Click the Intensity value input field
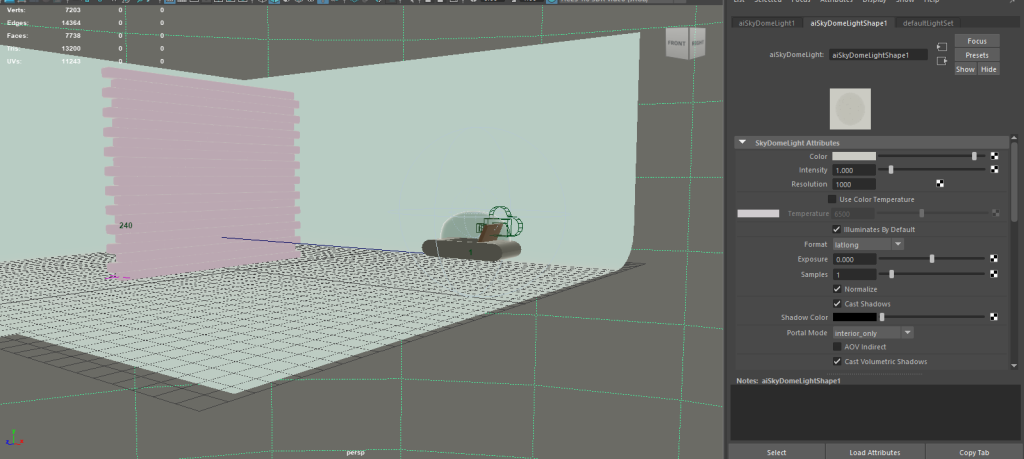 coord(854,170)
